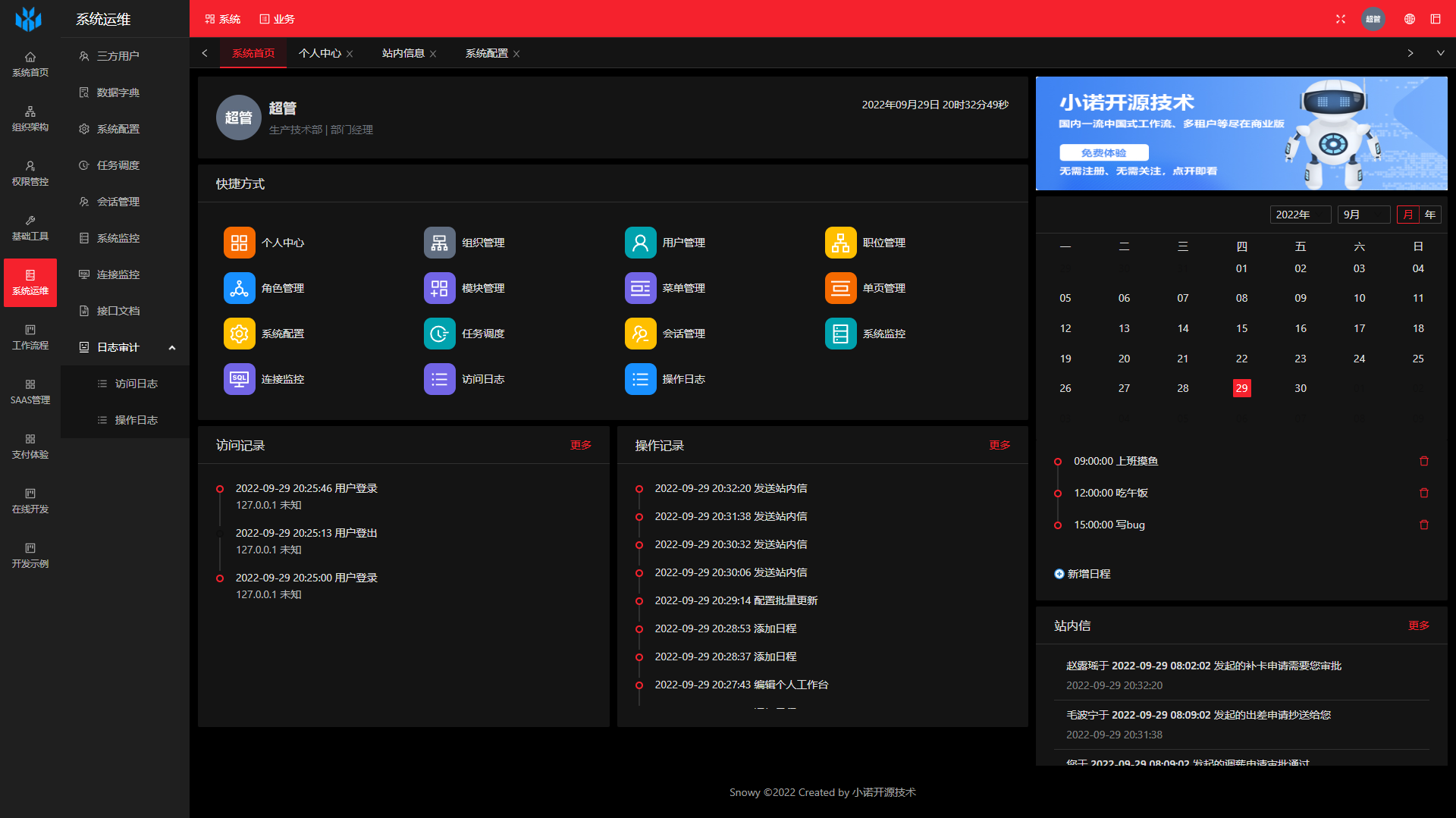Open the 职位管理 shortcut icon

tap(840, 243)
